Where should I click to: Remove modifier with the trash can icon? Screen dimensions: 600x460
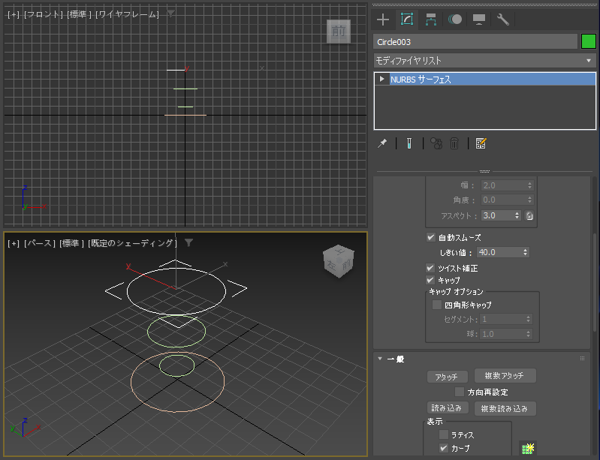[454, 144]
